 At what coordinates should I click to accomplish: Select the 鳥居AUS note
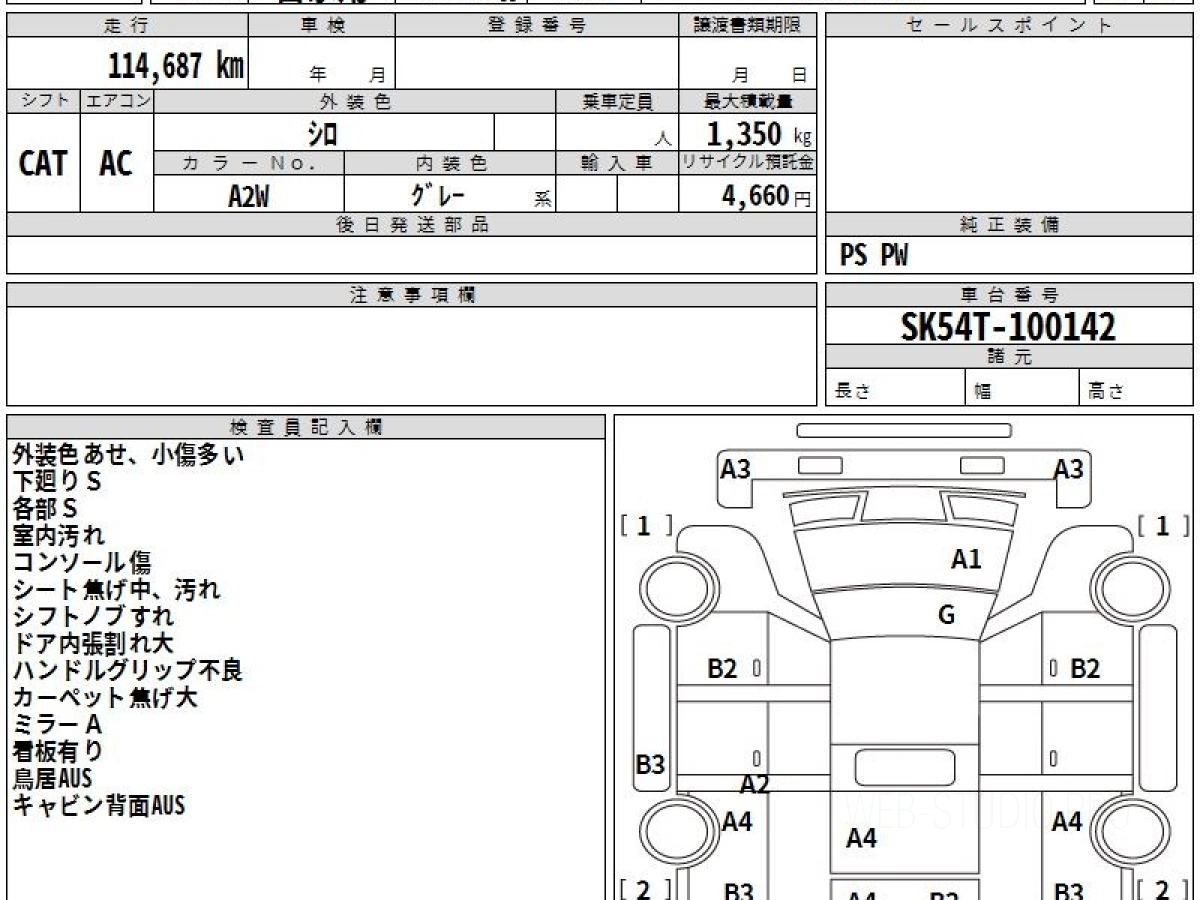point(52,778)
